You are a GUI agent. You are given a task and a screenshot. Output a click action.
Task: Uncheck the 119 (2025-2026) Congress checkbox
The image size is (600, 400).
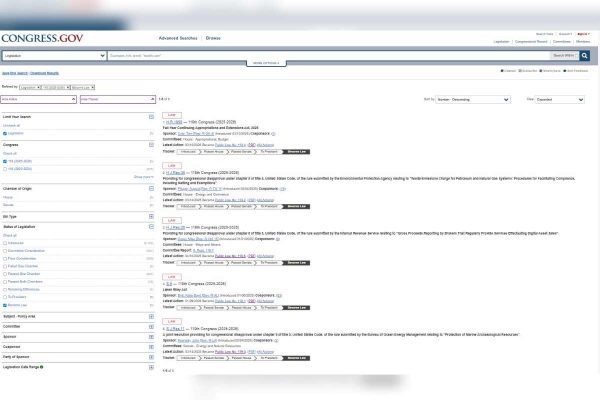coord(5,162)
